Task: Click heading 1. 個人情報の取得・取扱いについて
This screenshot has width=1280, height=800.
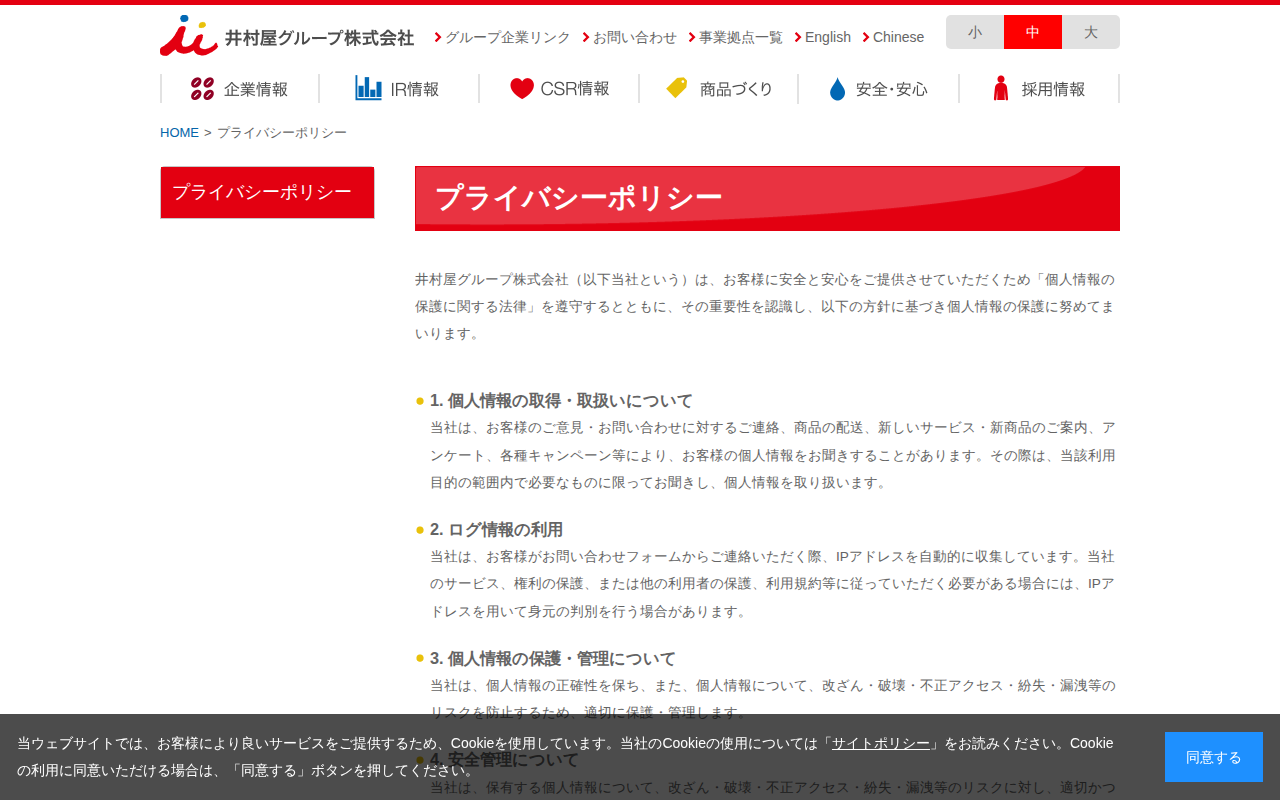Action: pos(561,401)
